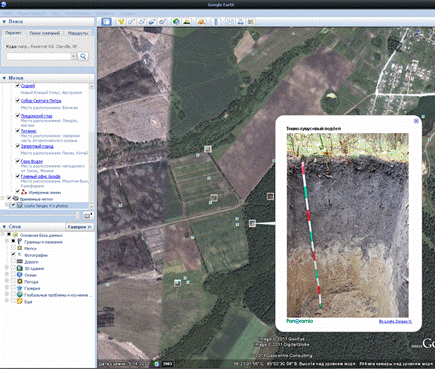Expand the Границы и названия layer node
This screenshot has height=369, width=435.
tap(7, 241)
